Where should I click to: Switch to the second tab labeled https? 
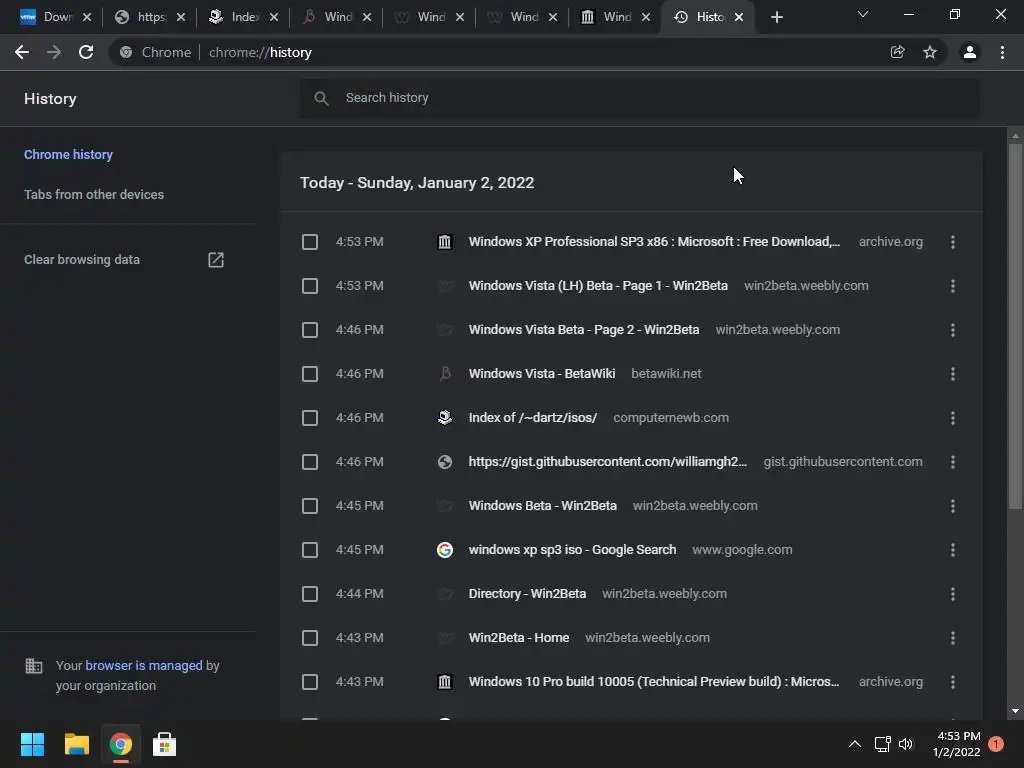pos(150,17)
